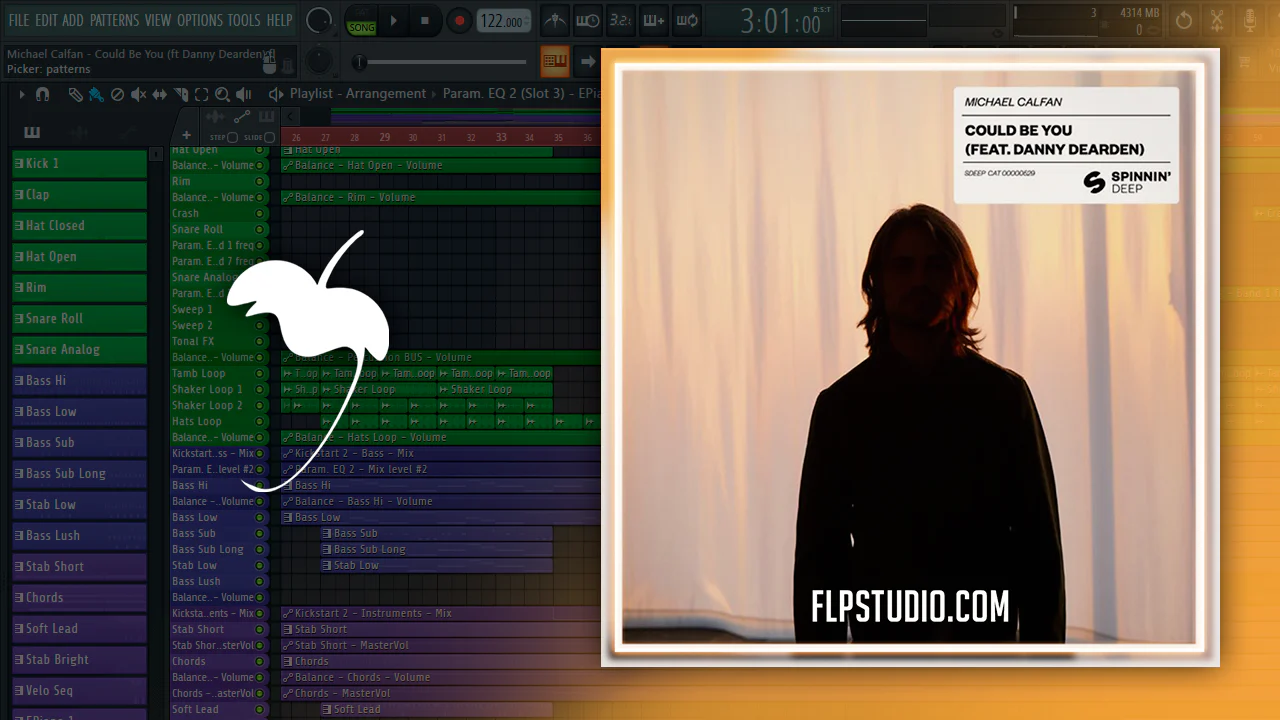Open the ADD menu

[x=73, y=20]
